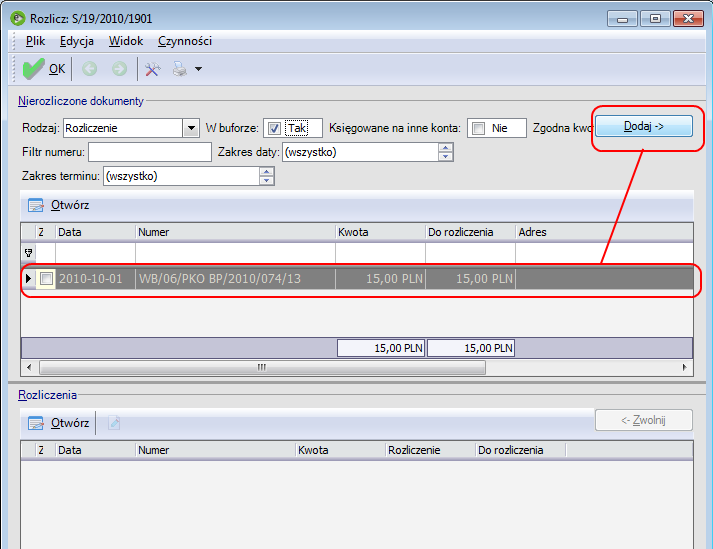Open the Widok menu

pyautogui.click(x=126, y=41)
